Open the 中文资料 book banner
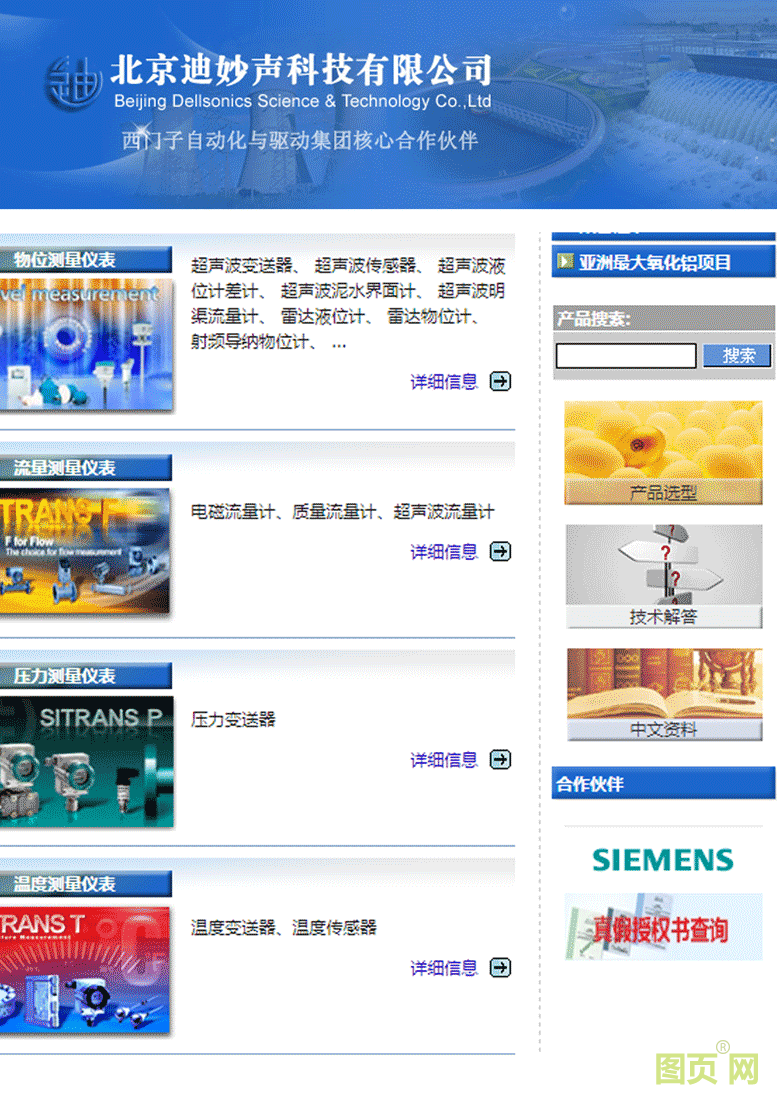Image resolution: width=777 pixels, height=1099 pixels. [663, 694]
